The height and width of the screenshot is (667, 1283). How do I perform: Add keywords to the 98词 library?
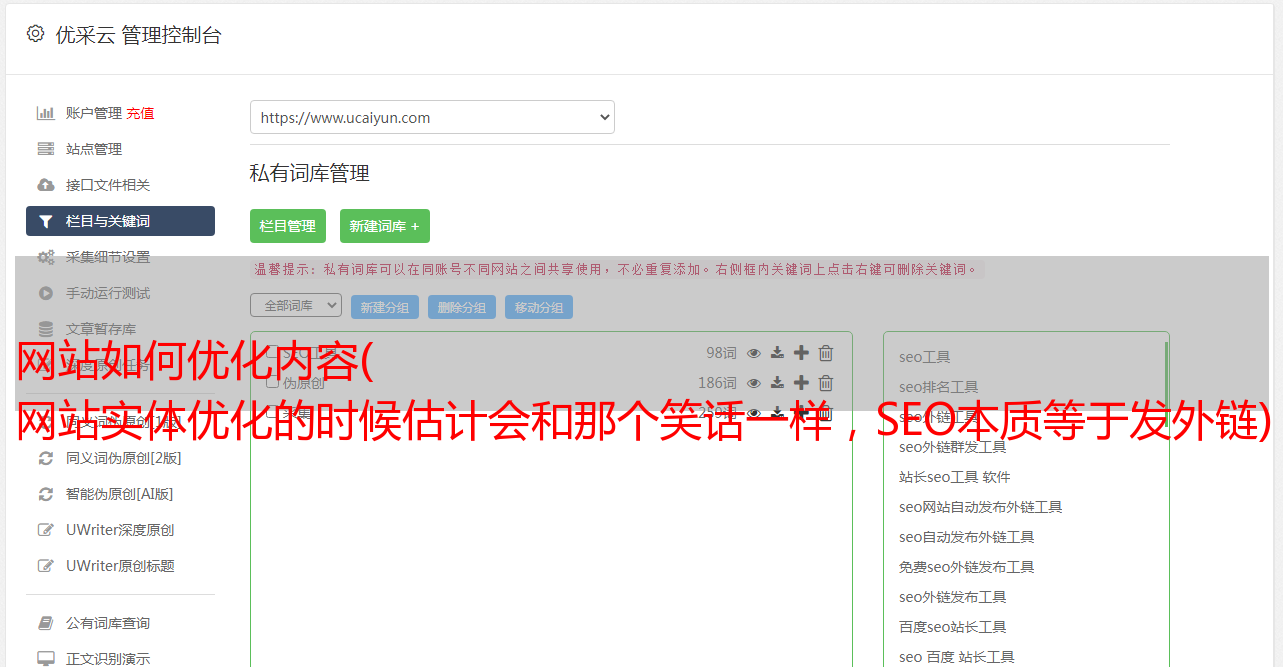(801, 353)
